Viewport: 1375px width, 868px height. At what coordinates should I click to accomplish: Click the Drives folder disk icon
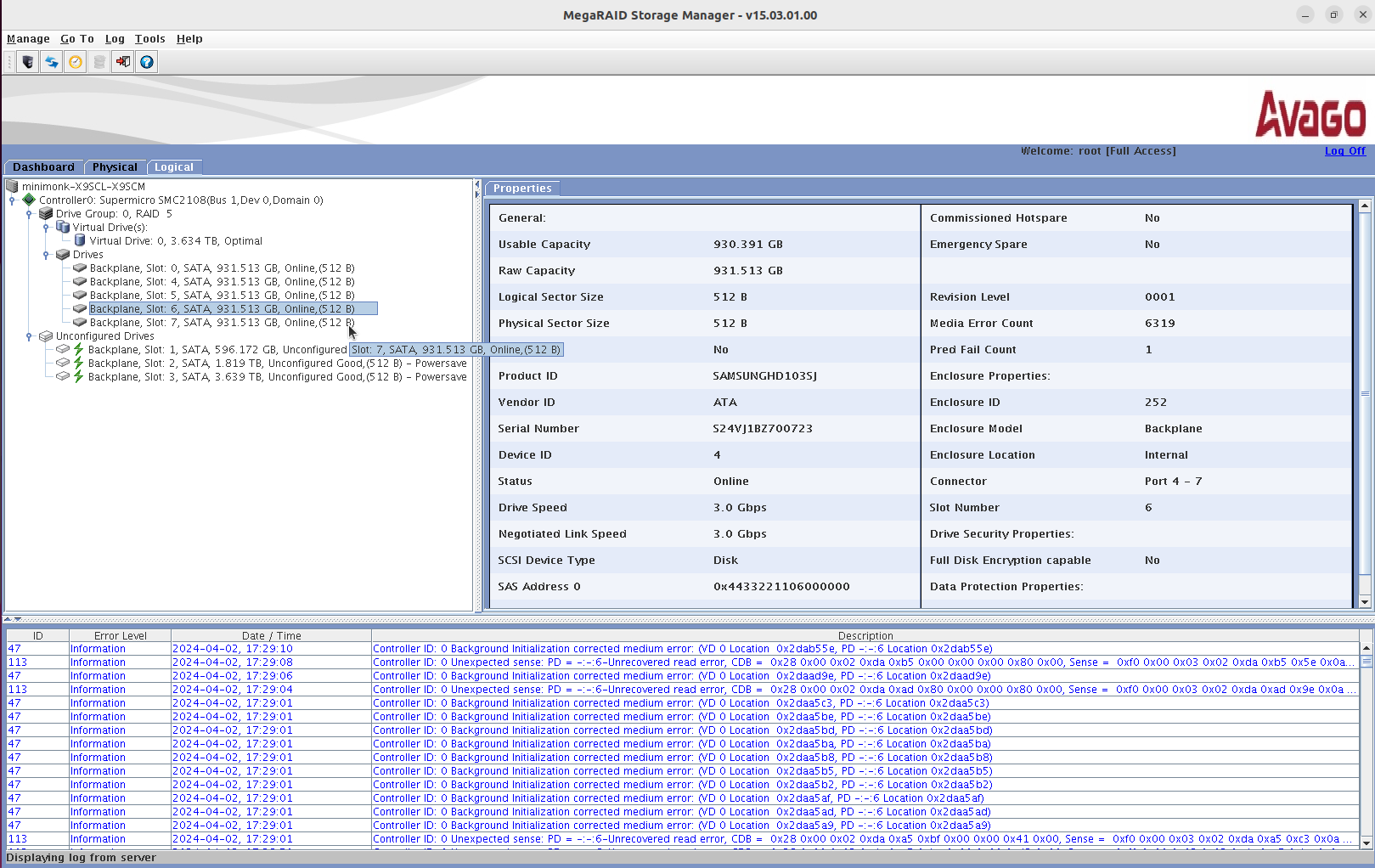click(63, 254)
